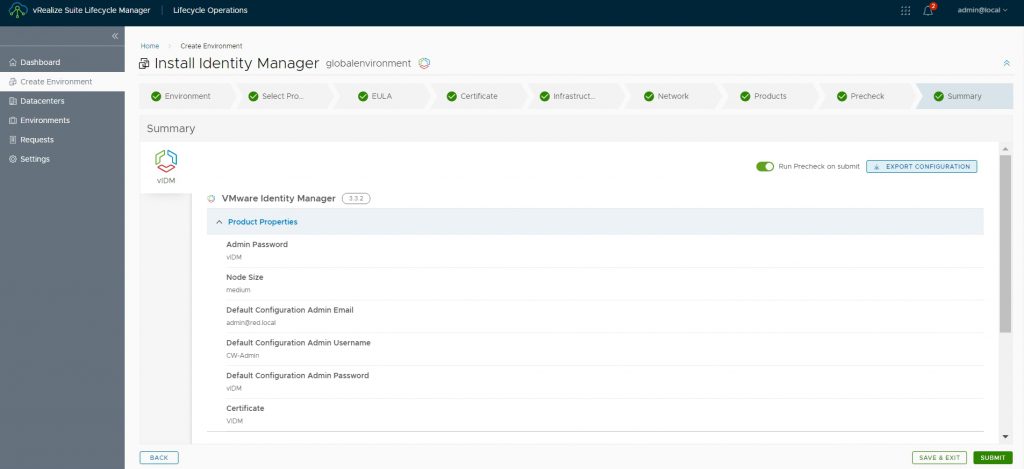Click the Lifecycle Operations header title

[x=210, y=10]
